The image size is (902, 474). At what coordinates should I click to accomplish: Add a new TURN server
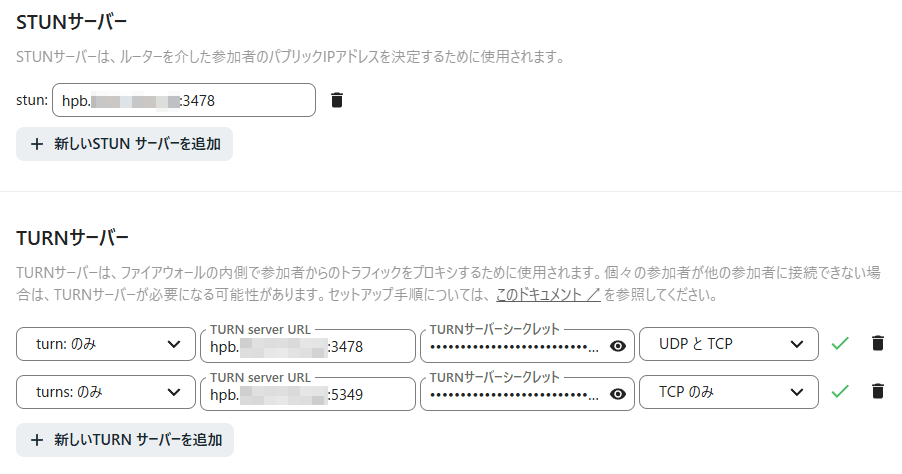pyautogui.click(x=125, y=440)
